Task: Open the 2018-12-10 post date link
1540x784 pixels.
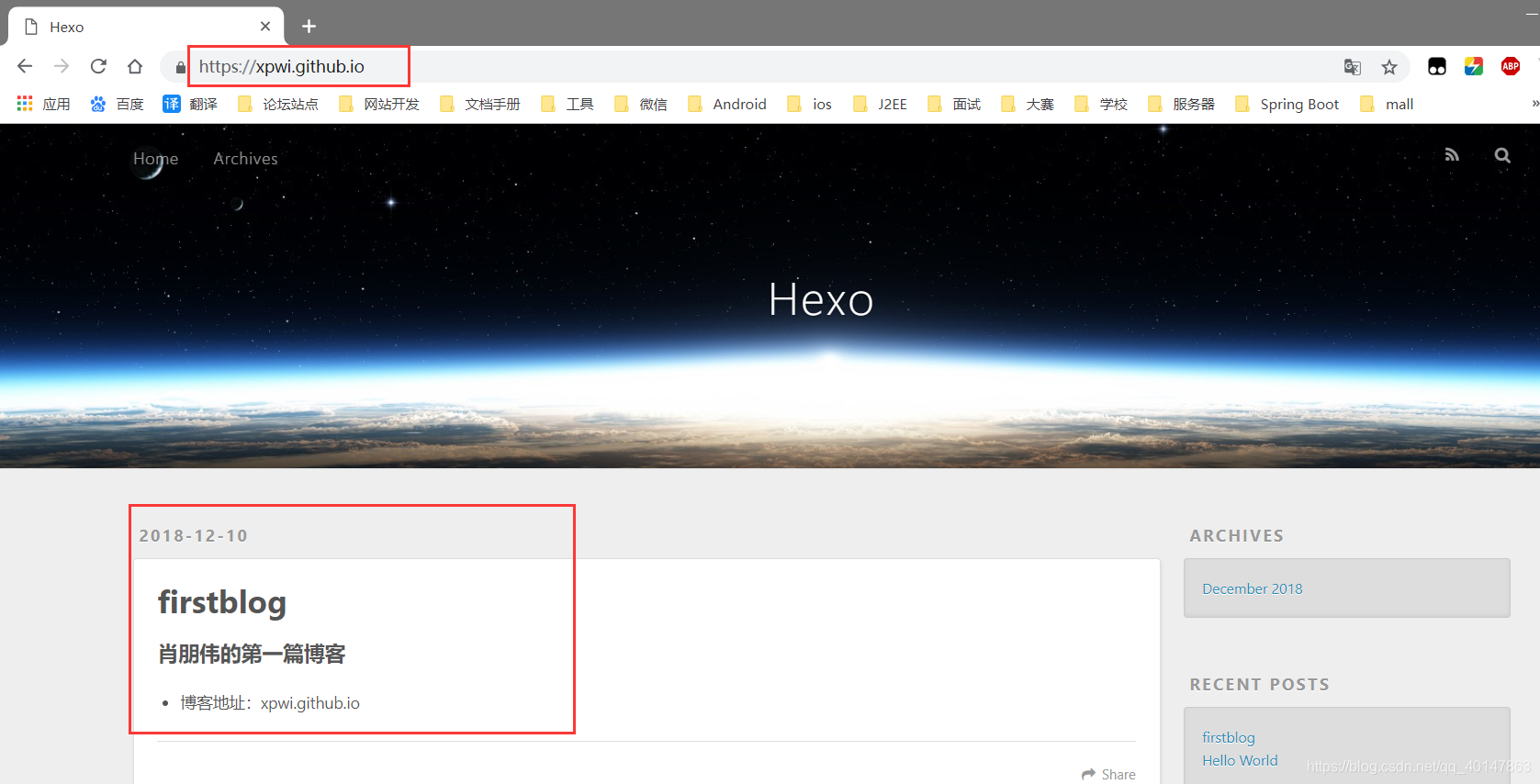Action: point(193,535)
